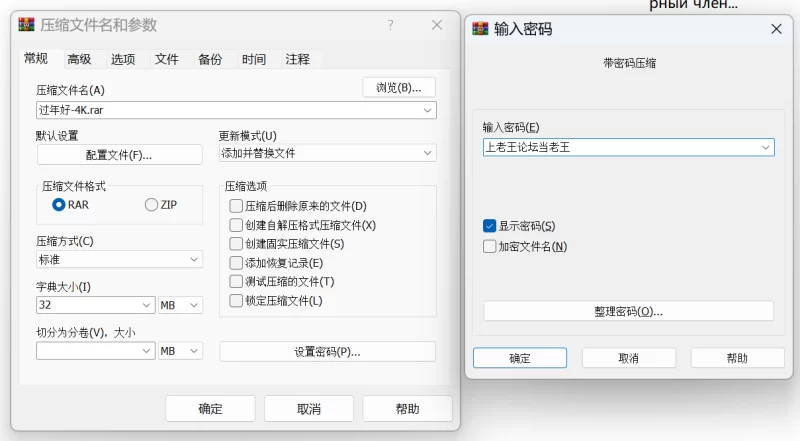Enable 创建自解压格式压缩文件 option
Viewport: 800px width, 441px height.
point(236,225)
